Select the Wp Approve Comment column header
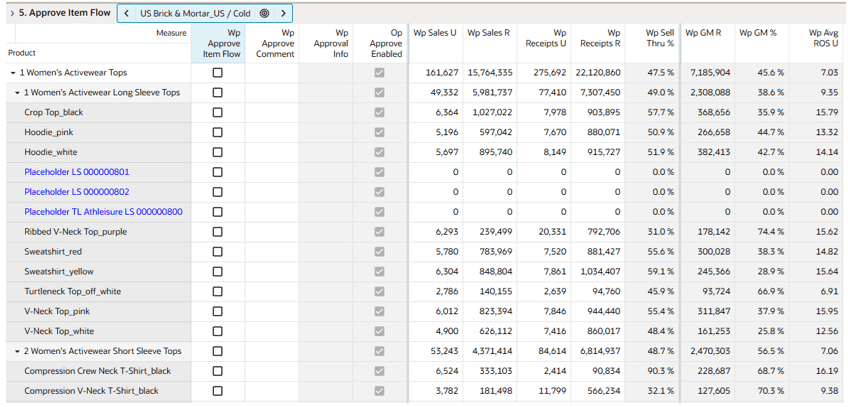The height and width of the screenshot is (407, 848). coord(272,43)
